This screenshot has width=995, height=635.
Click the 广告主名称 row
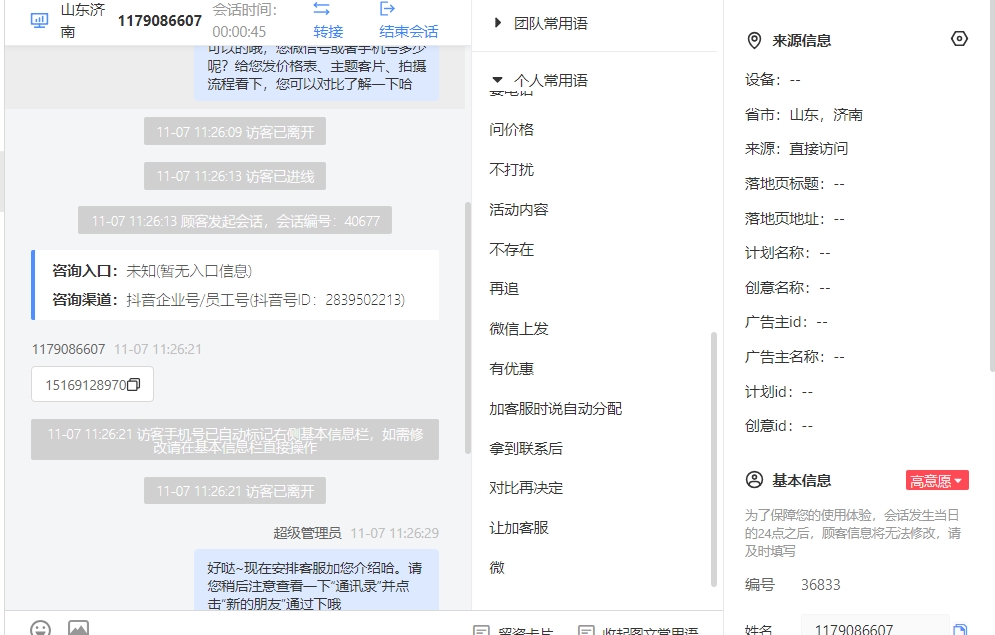794,357
